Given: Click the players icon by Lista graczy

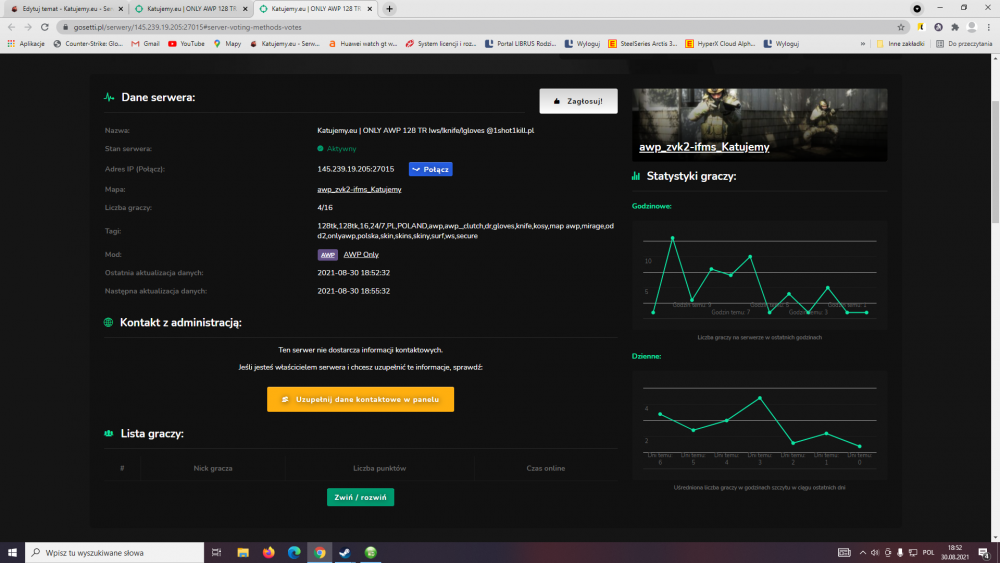Looking at the screenshot, I should pos(108,434).
